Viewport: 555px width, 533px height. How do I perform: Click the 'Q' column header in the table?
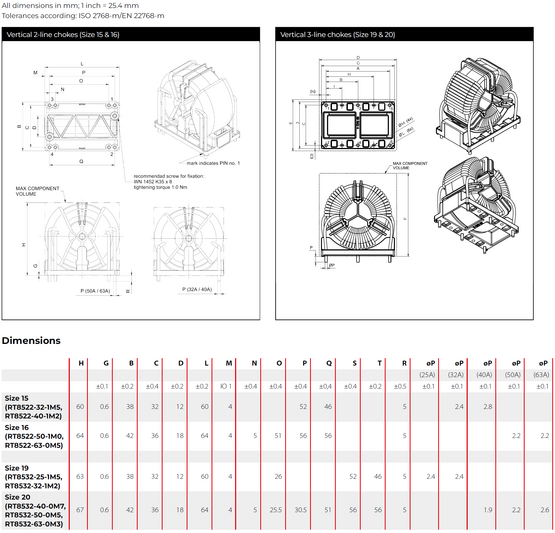pos(329,363)
